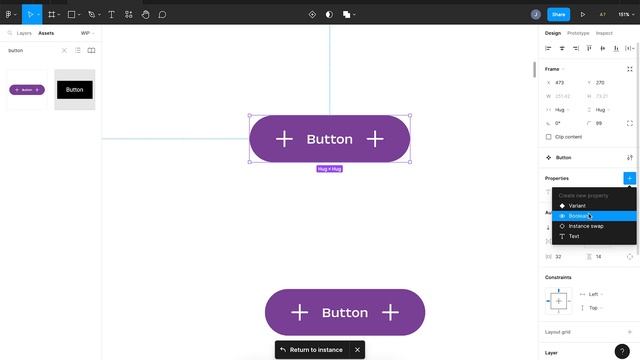Viewport: 640px width, 360px height.
Task: Click Align right icon
Action: pos(576,49)
